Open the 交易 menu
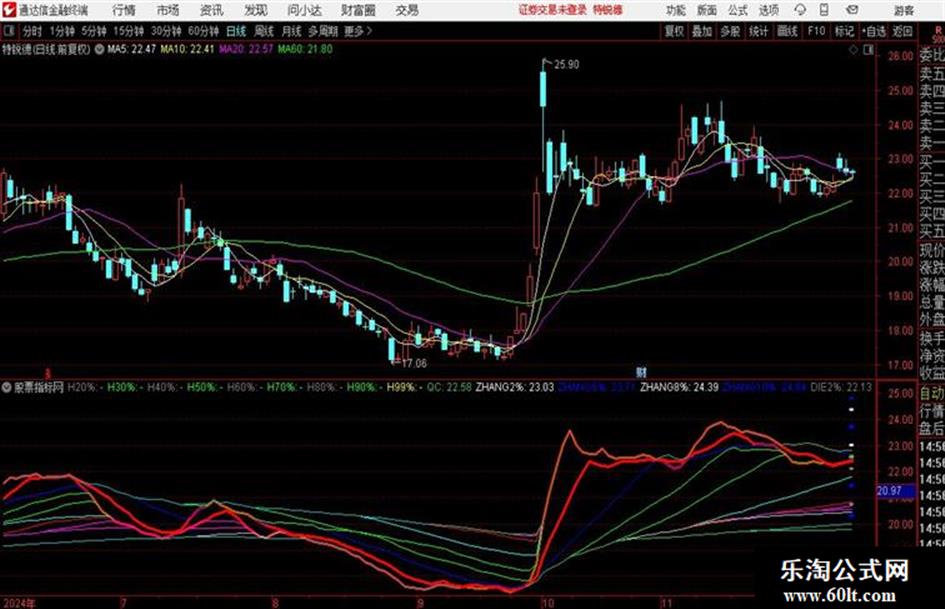 point(407,10)
